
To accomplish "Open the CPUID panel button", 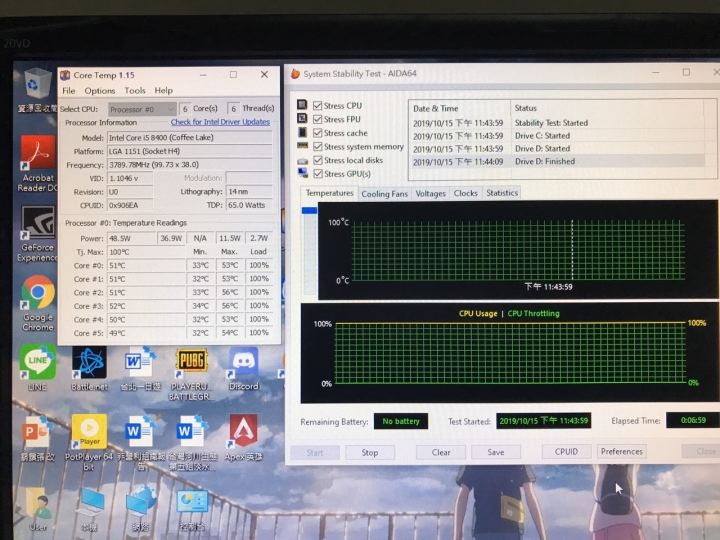I will [566, 452].
